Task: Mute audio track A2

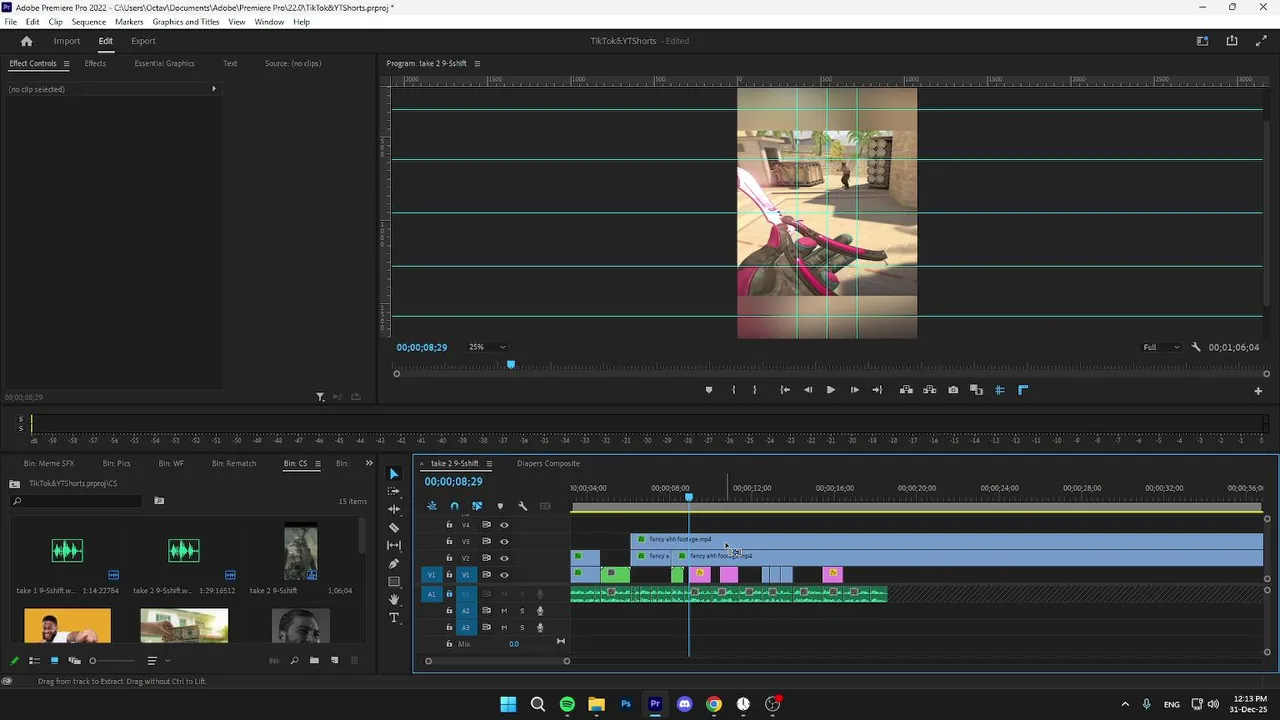Action: coord(504,611)
